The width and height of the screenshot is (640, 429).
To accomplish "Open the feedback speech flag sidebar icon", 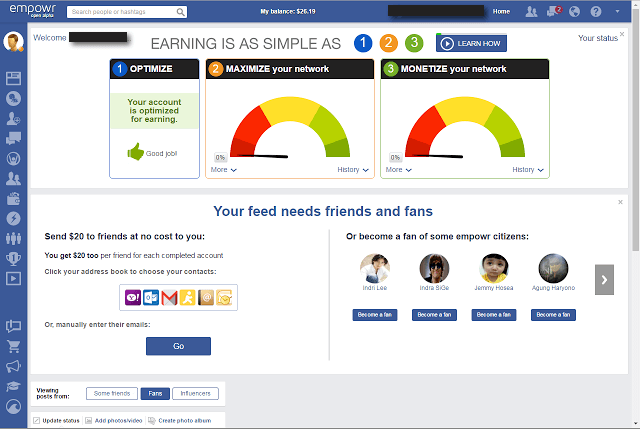I will pos(13,326).
